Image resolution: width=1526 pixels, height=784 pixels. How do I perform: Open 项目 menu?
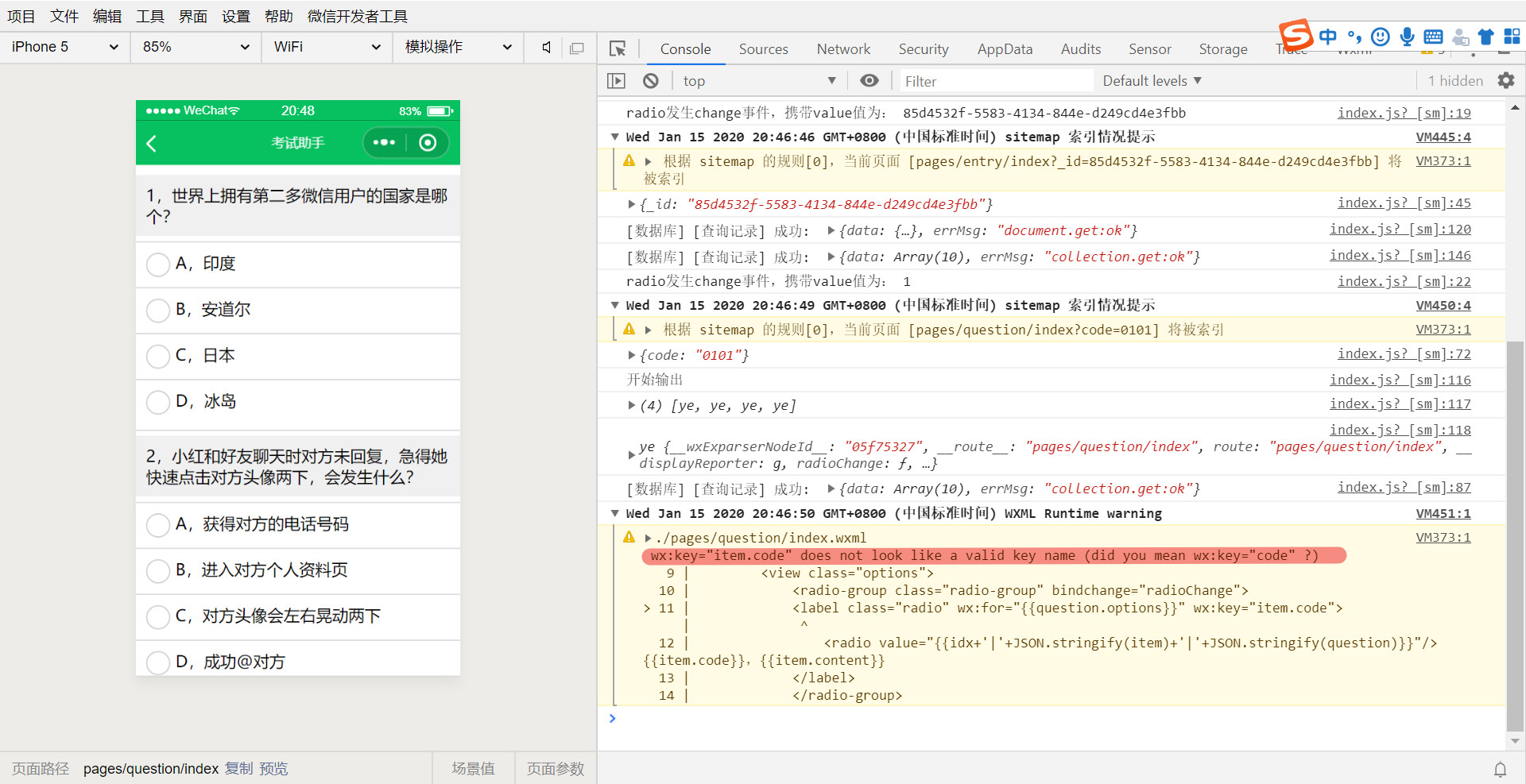pyautogui.click(x=21, y=16)
